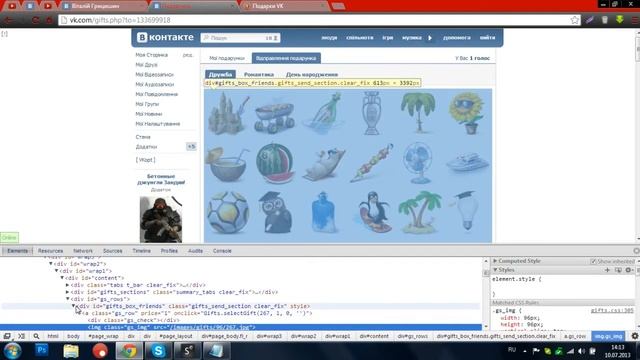Choose the trophy cup gift

click(371, 113)
